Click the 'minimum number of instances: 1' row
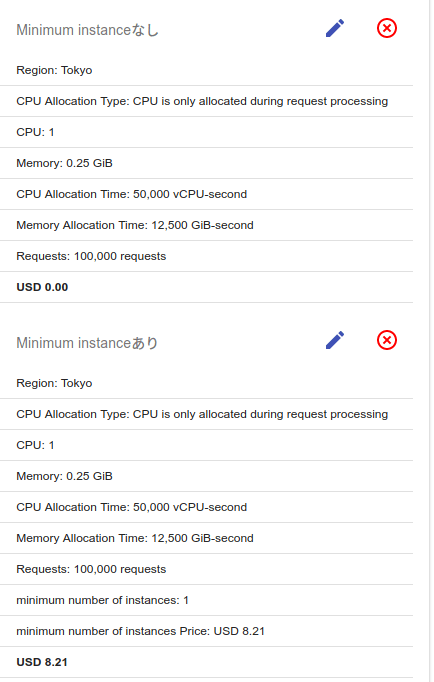Screen dimensions: 434x682 (206, 600)
